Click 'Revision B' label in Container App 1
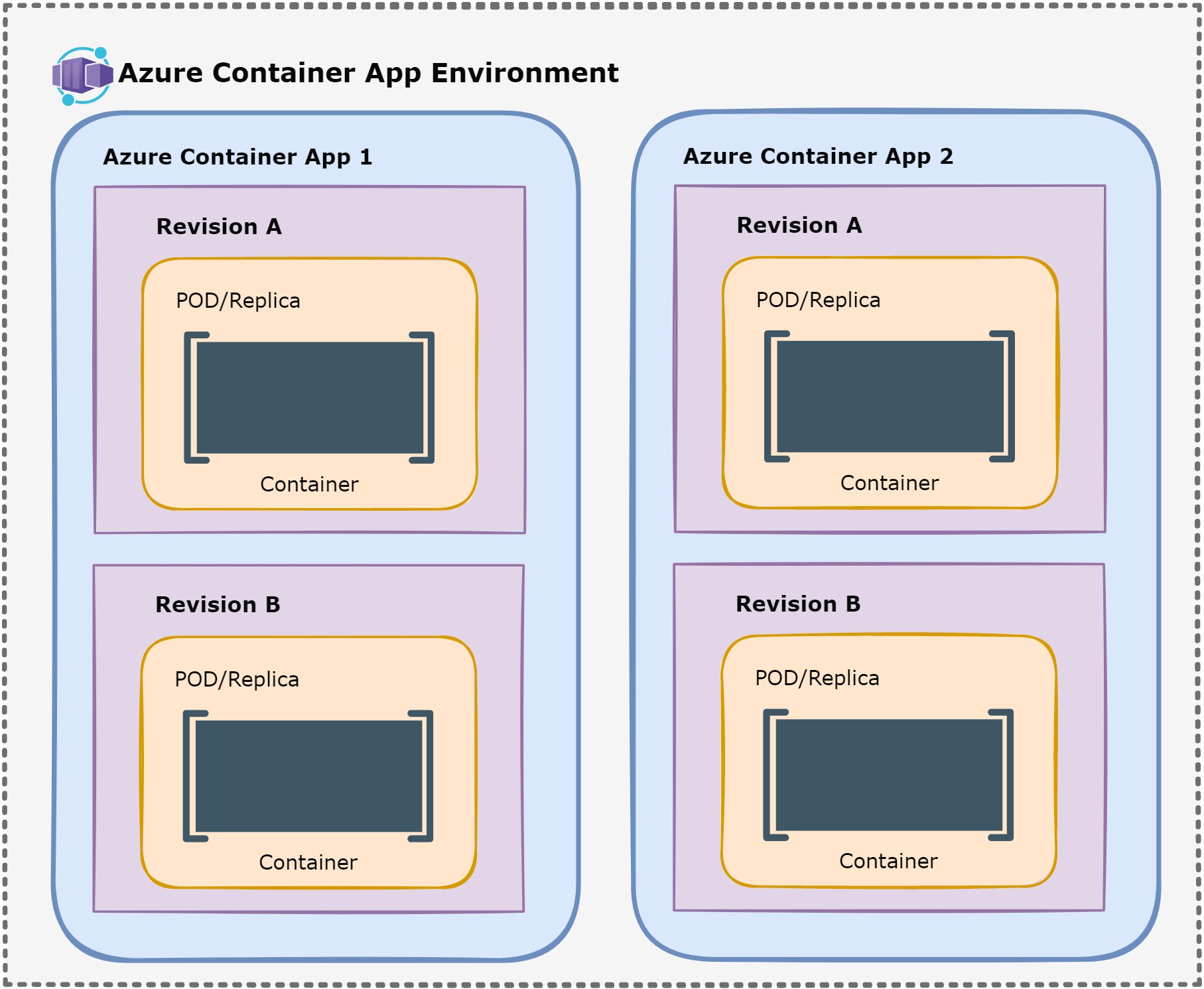The width and height of the screenshot is (1204, 989). tap(218, 605)
